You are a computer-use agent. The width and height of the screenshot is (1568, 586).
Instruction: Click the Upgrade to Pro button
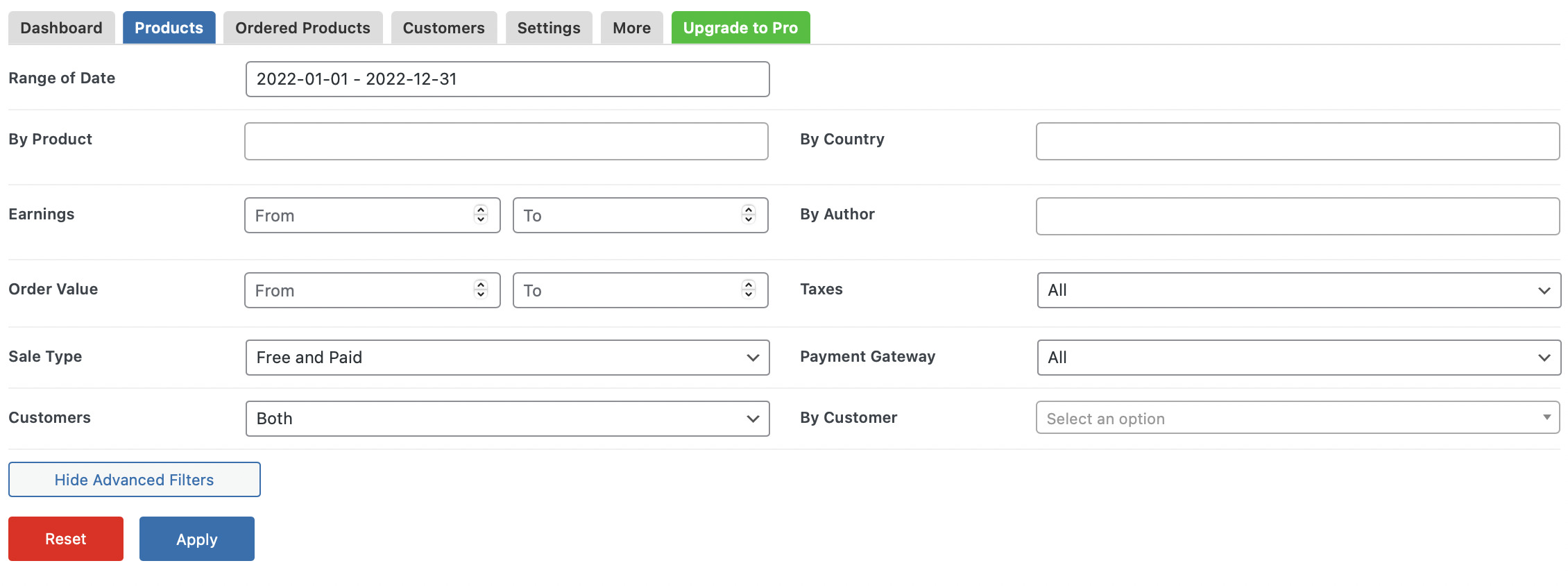tap(740, 28)
